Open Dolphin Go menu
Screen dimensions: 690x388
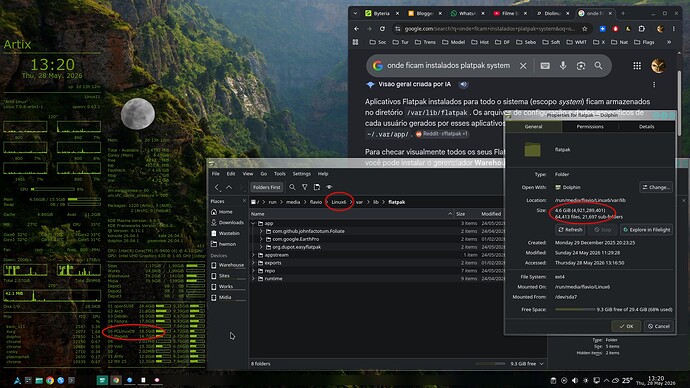coord(264,174)
